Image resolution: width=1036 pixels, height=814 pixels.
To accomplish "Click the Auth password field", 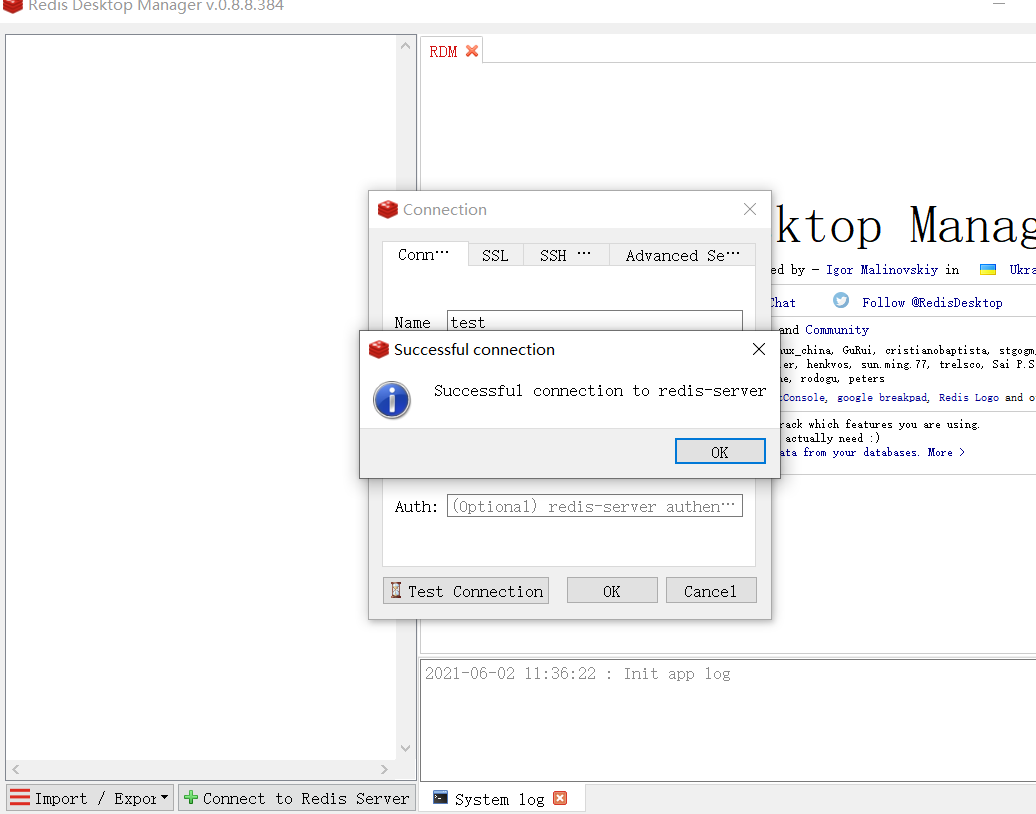I will point(595,506).
